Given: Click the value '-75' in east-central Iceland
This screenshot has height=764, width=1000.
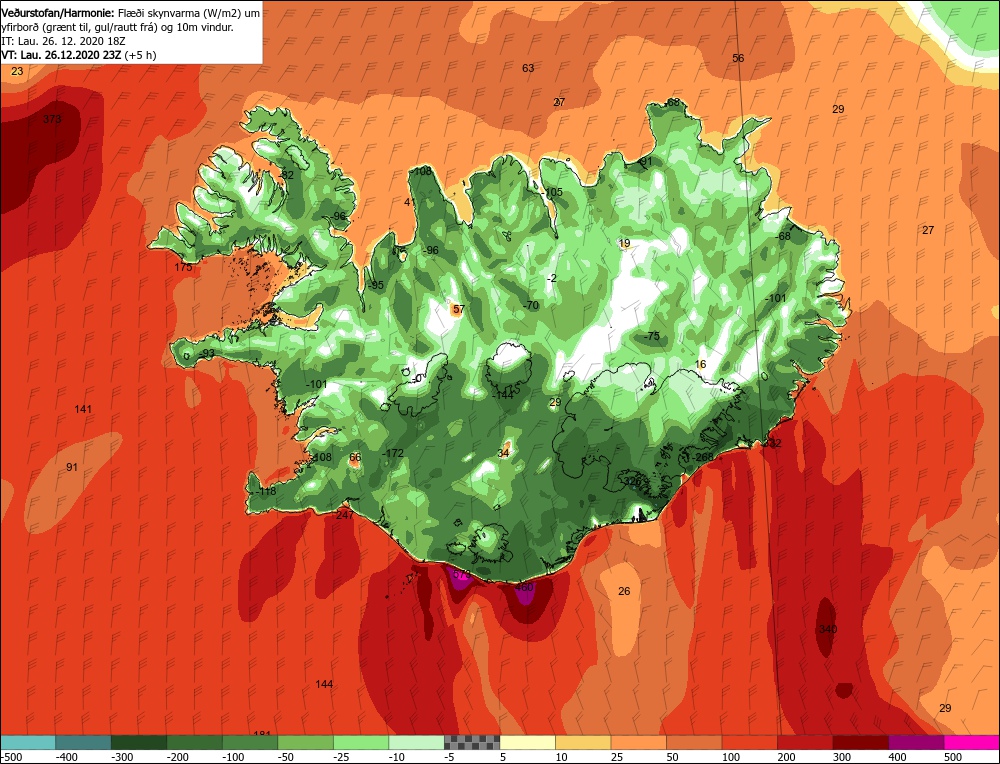Looking at the screenshot, I should 652,336.
